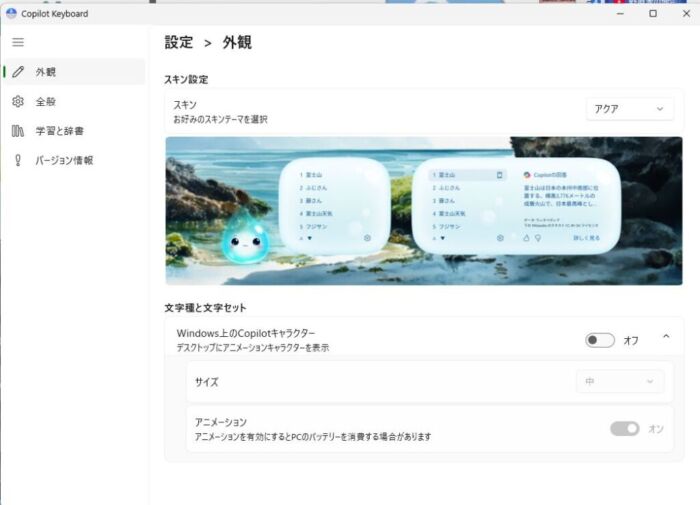Click the gear icon beside 全般

[18, 102]
